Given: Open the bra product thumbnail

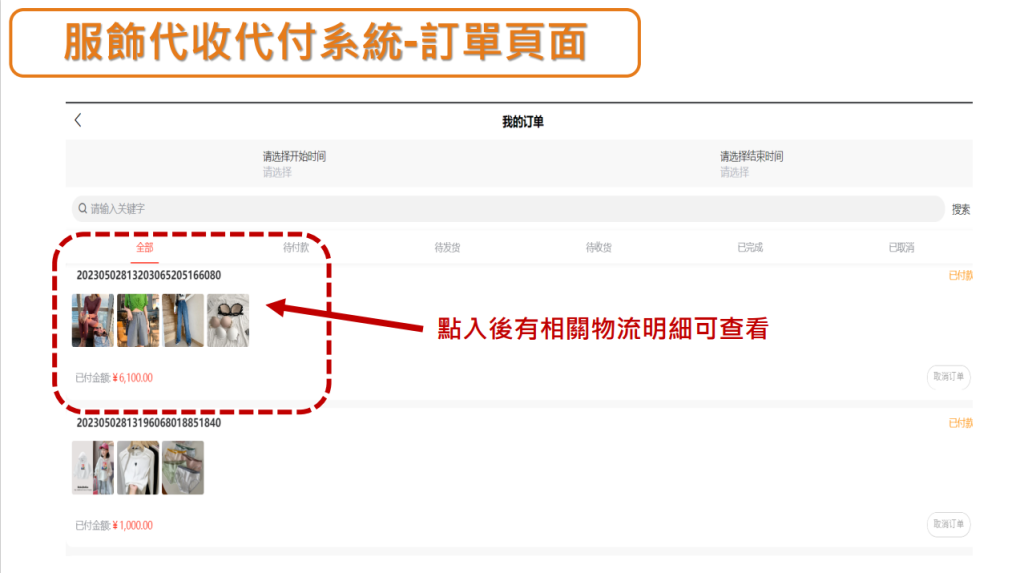Looking at the screenshot, I should 228,320.
